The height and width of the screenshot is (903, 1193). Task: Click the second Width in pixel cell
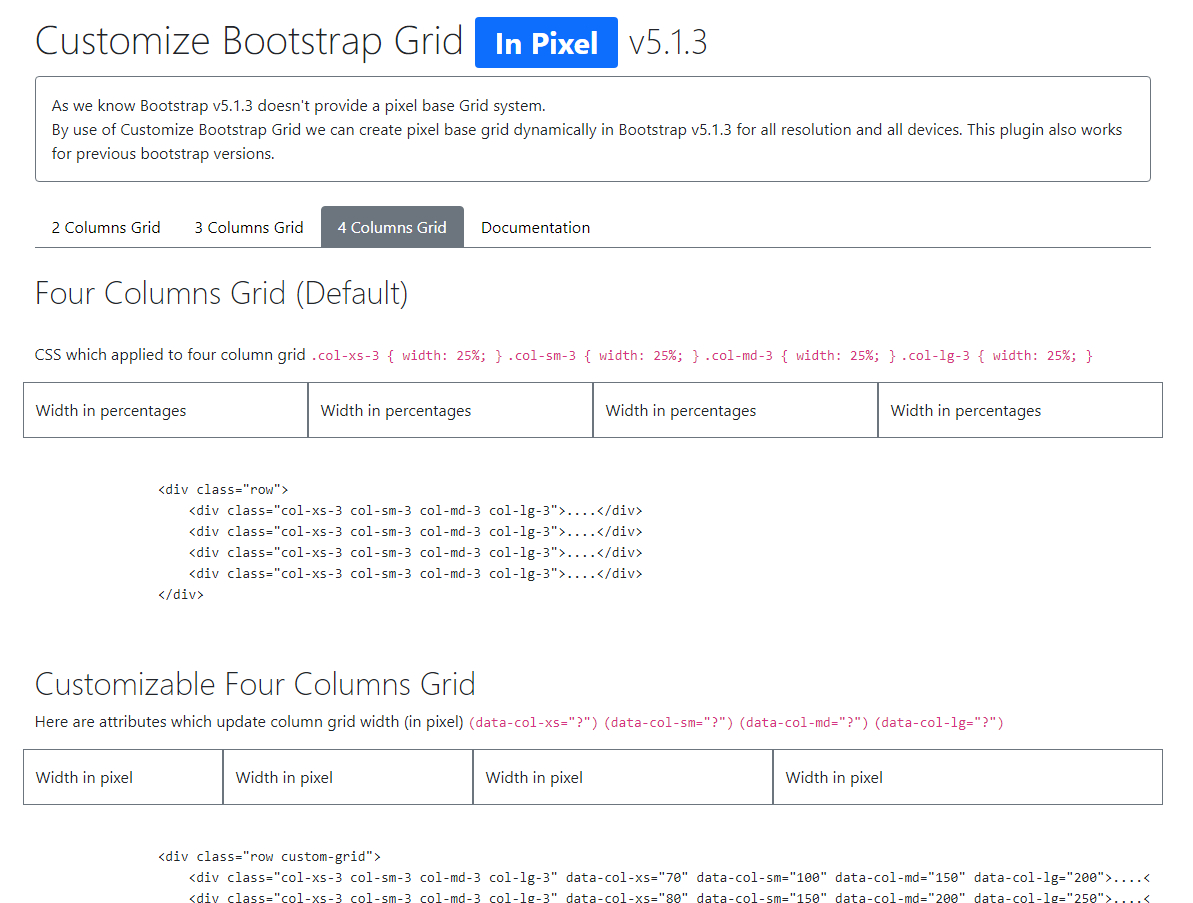tap(348, 777)
